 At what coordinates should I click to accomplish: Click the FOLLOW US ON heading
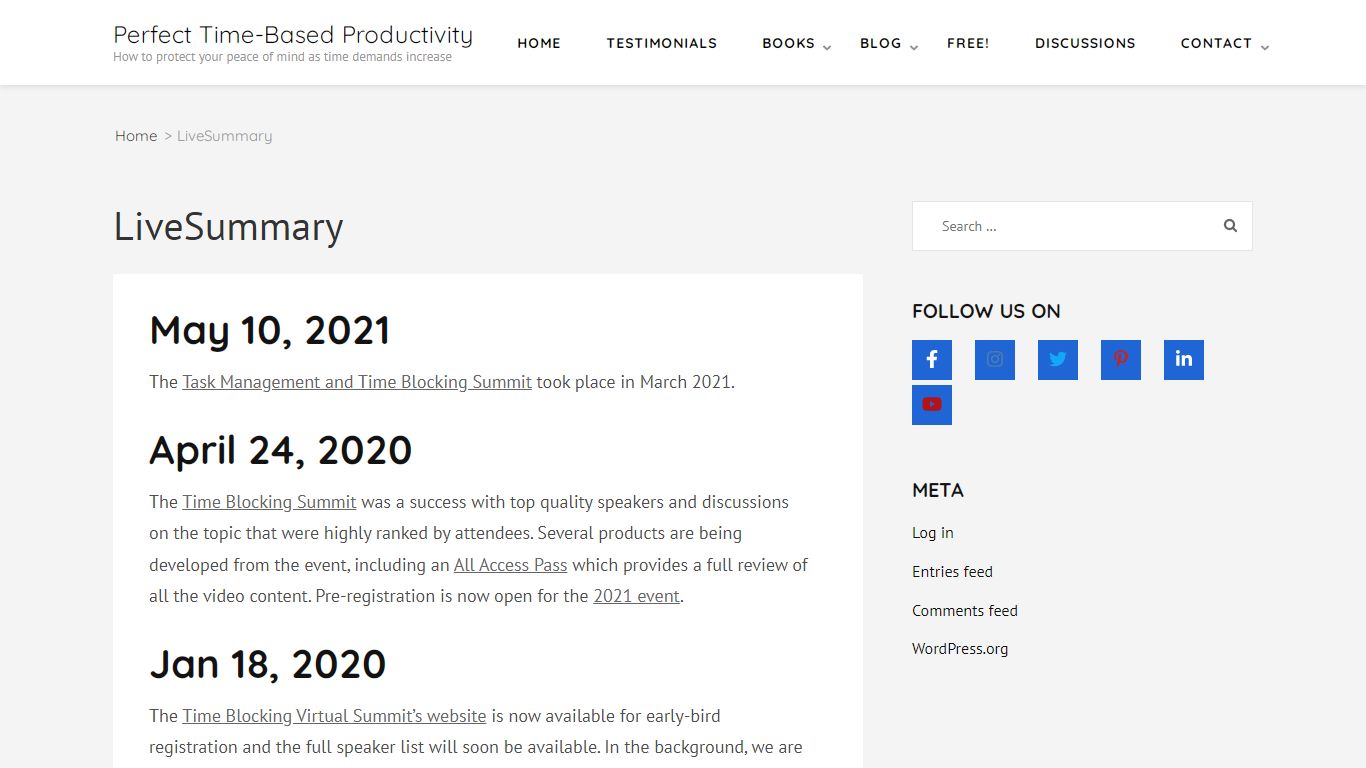pos(986,311)
